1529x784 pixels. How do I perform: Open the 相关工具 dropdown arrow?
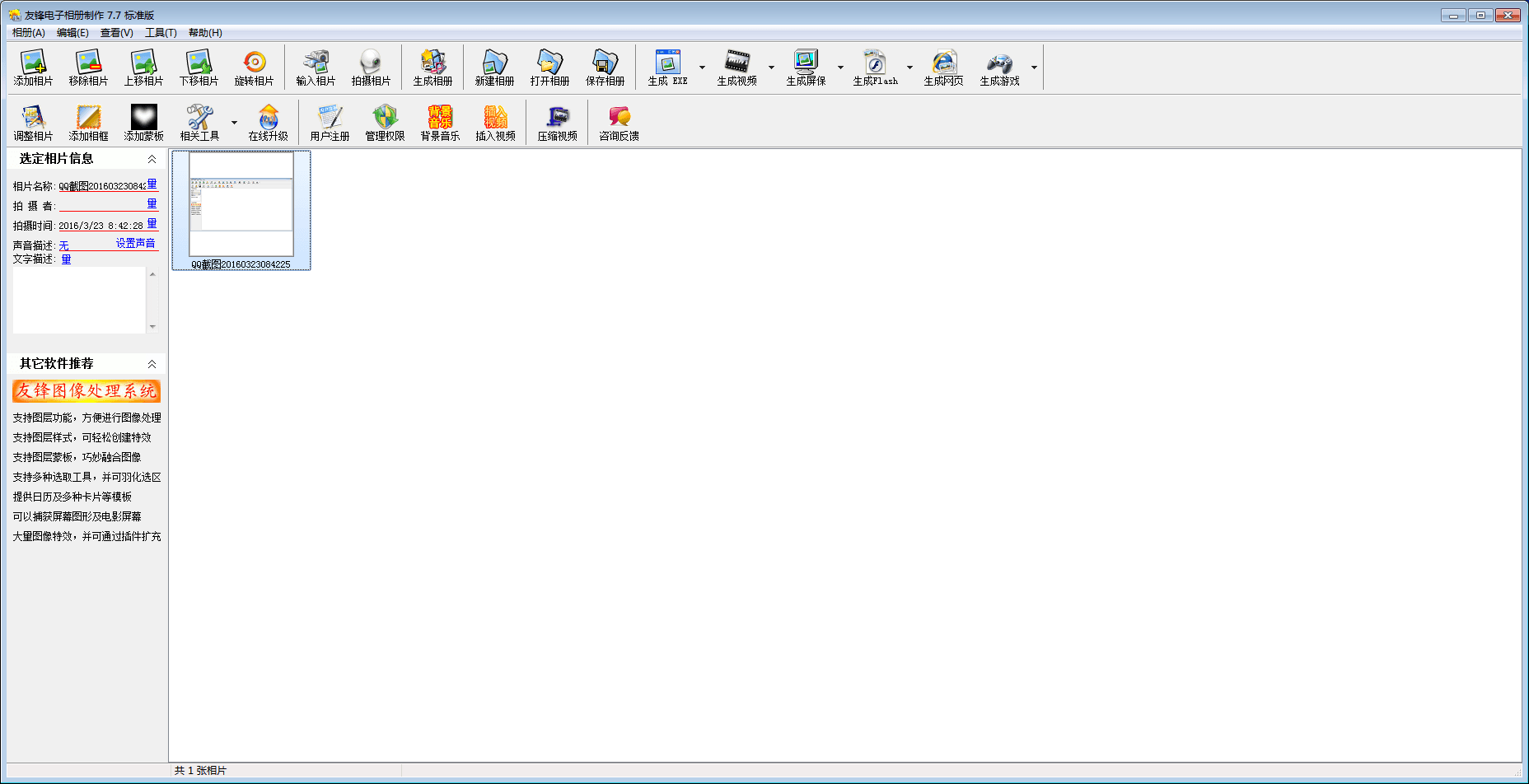[234, 123]
